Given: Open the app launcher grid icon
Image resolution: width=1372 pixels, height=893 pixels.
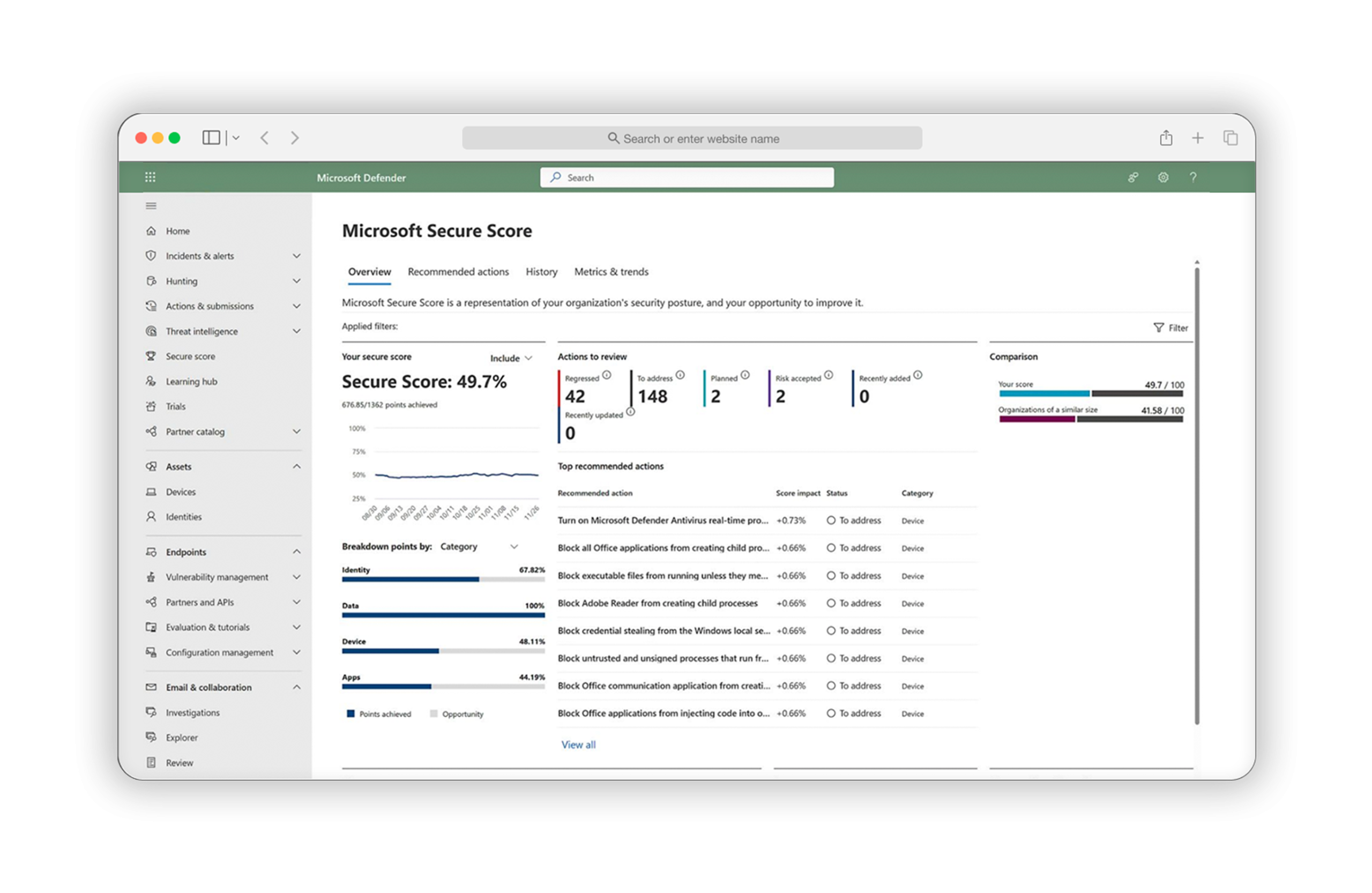Looking at the screenshot, I should (x=150, y=177).
